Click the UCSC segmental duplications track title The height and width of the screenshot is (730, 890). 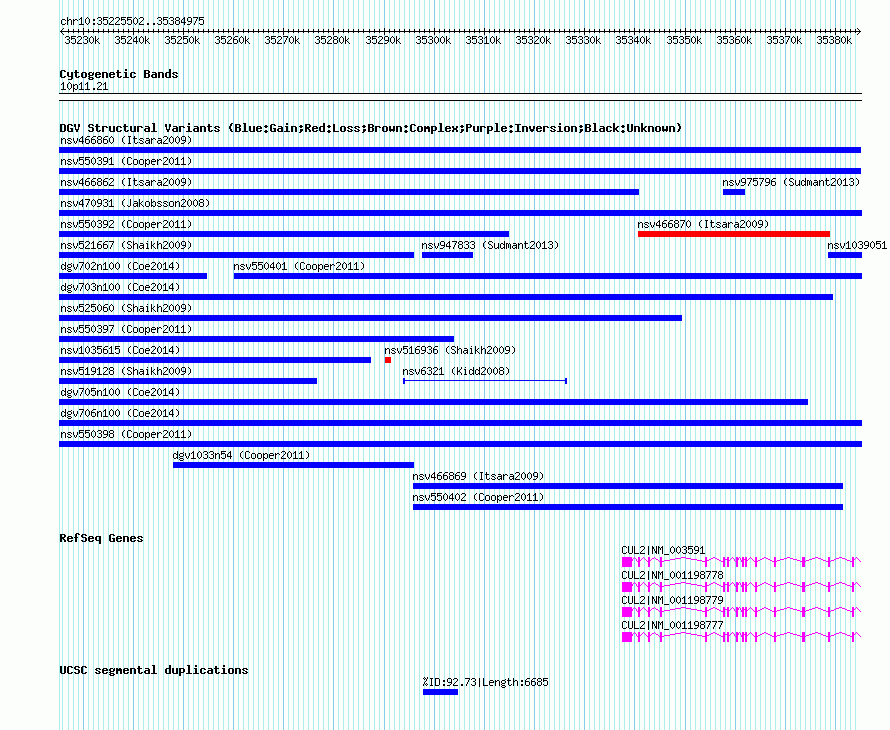coord(154,670)
